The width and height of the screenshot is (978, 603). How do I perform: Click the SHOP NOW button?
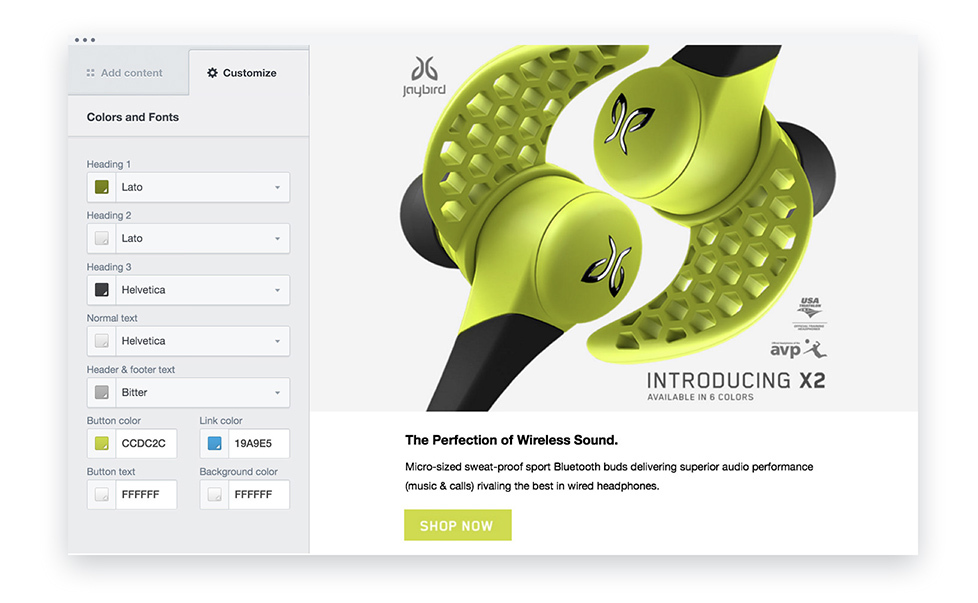(x=458, y=525)
